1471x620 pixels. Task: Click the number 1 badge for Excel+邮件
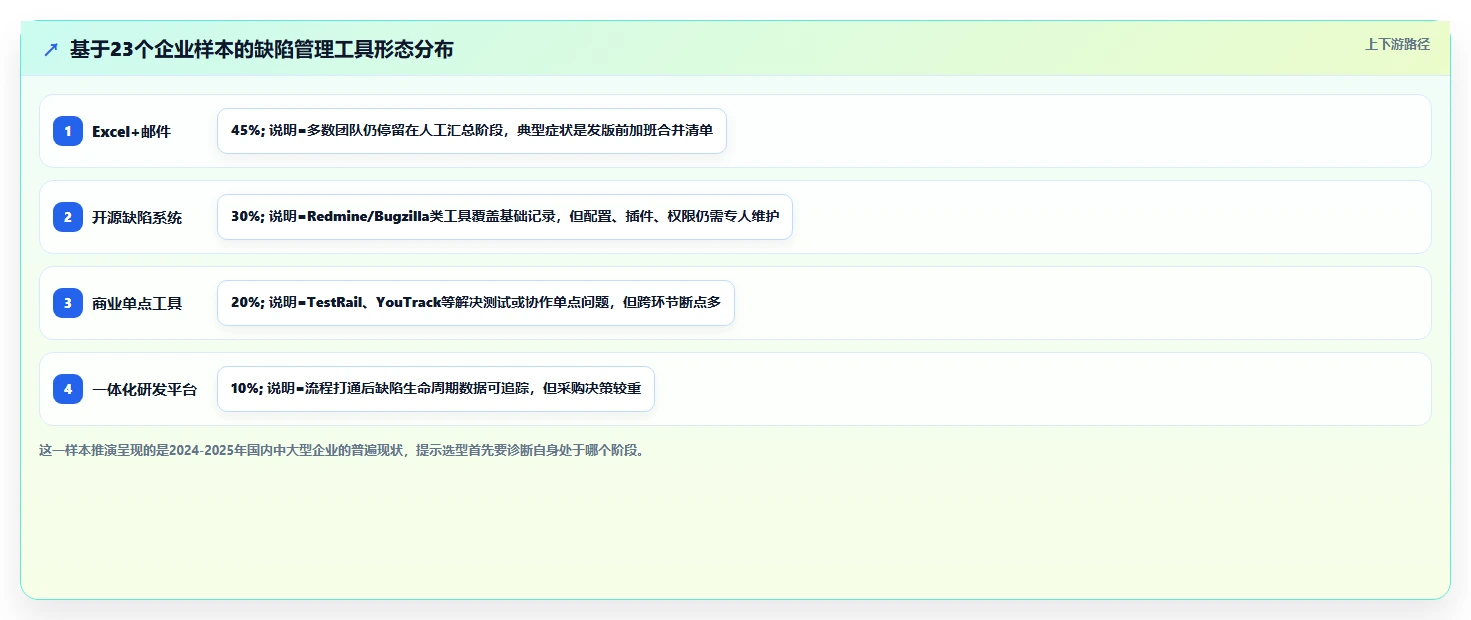pos(68,131)
